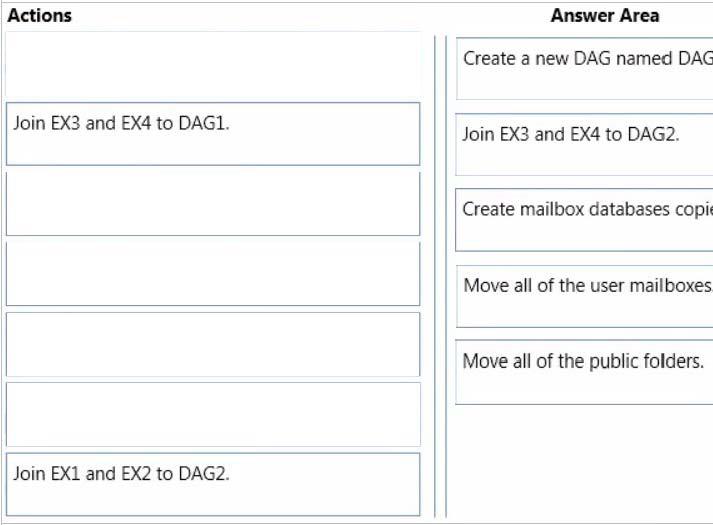Select 'Move all of the user mailboxes' item
The width and height of the screenshot is (713, 525).
pos(584,296)
